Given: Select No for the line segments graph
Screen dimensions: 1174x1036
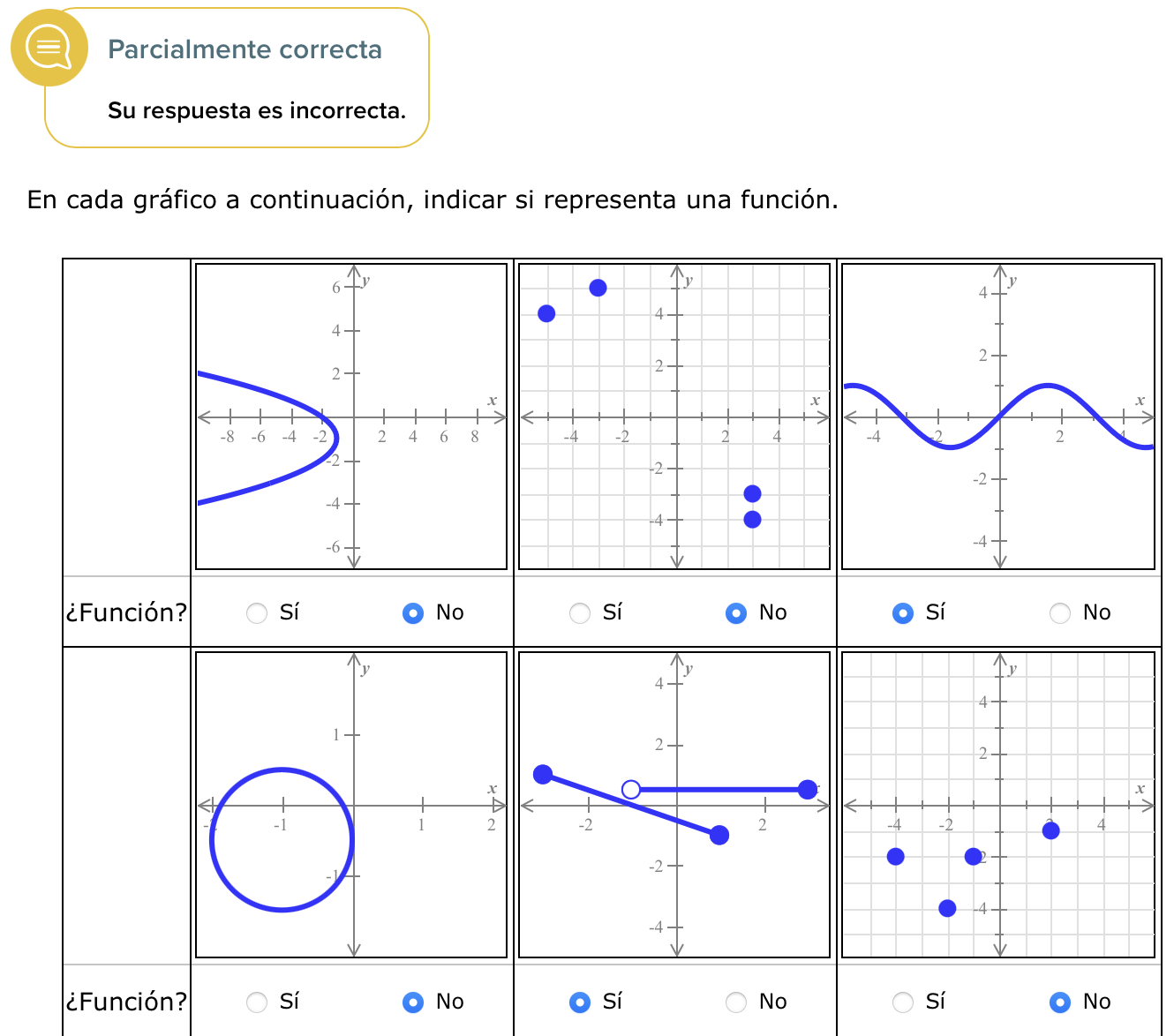Looking at the screenshot, I should click(x=736, y=1002).
